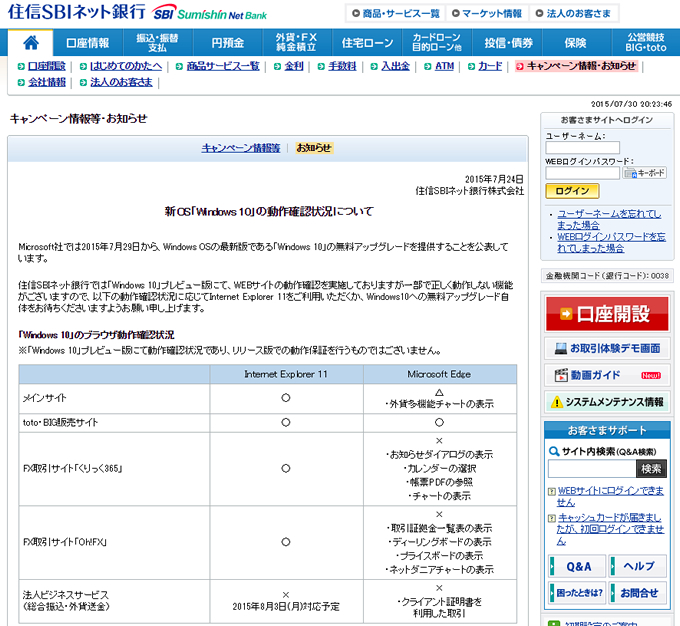680x626 pixels.
Task: Select the 住宅ローン tab
Action: pyautogui.click(x=367, y=43)
